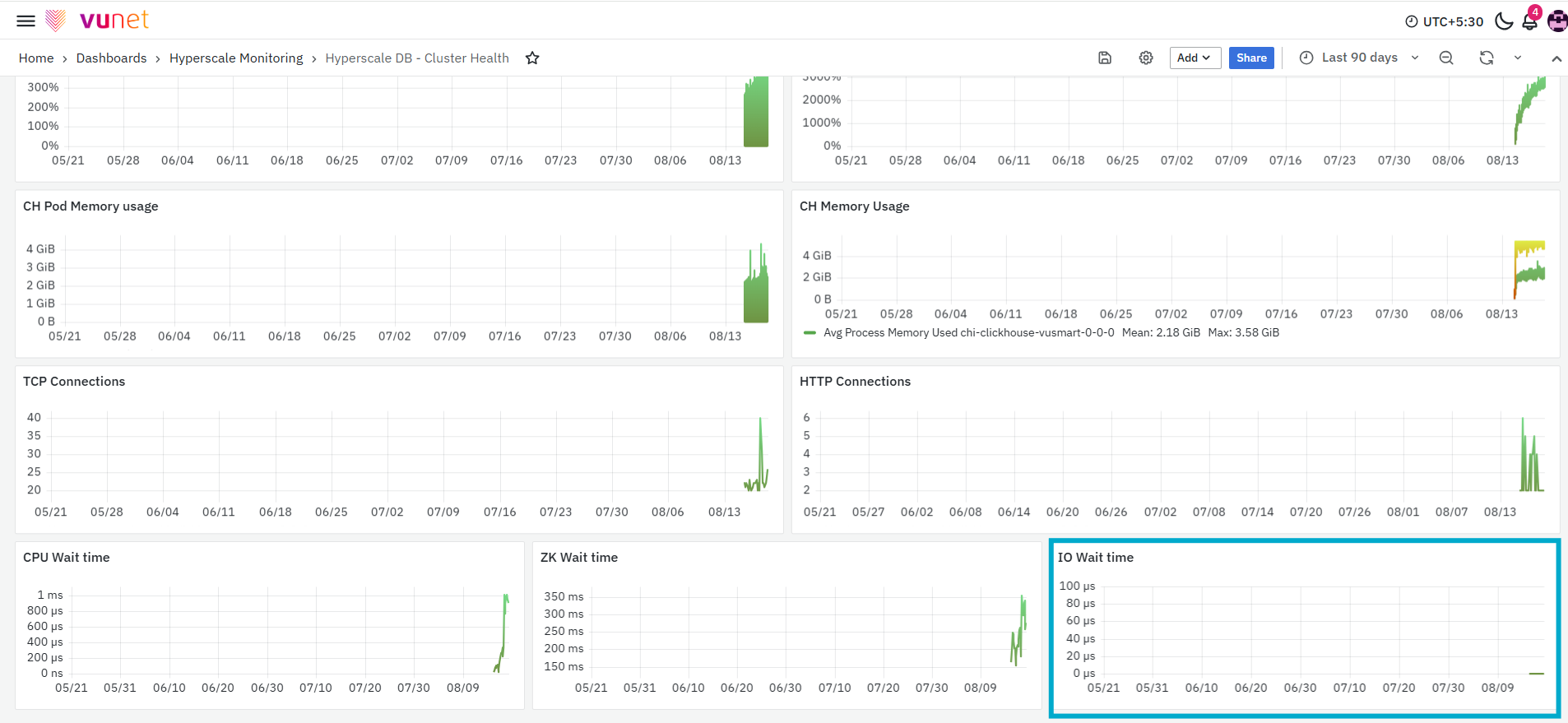This screenshot has height=723, width=1568.
Task: Go to Home breadcrumb
Action: [36, 58]
